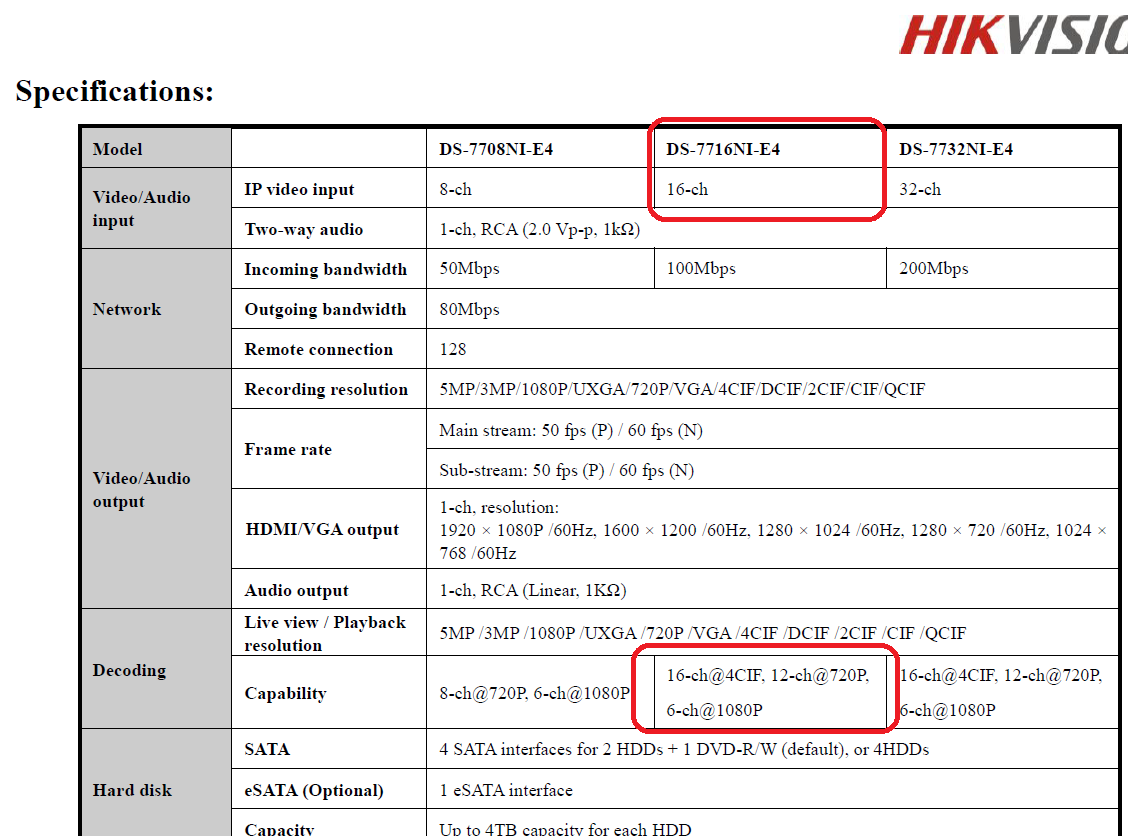Click the 'Audio output' label

296,591
